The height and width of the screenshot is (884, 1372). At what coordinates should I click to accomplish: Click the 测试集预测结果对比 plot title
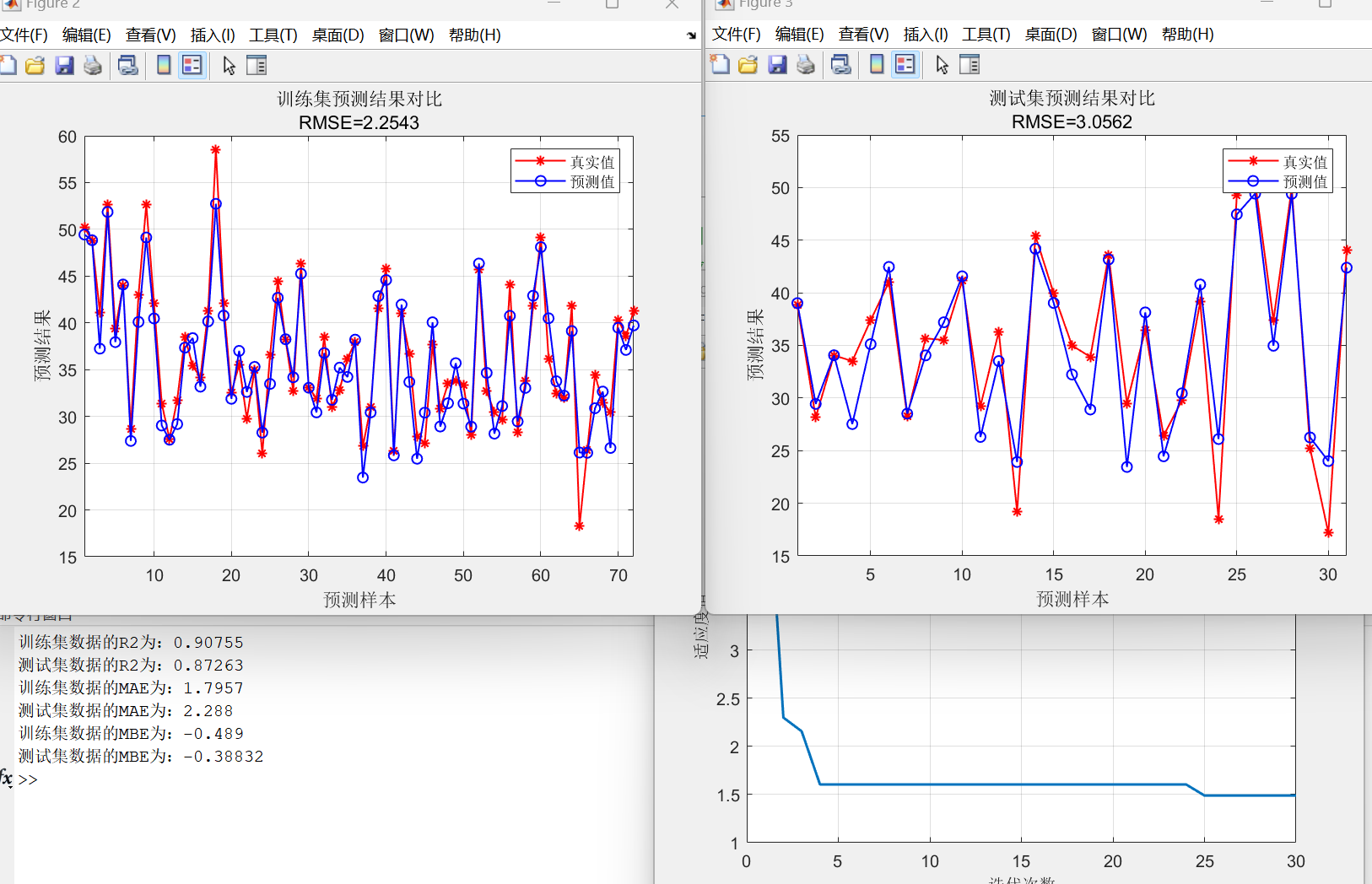(x=1072, y=98)
